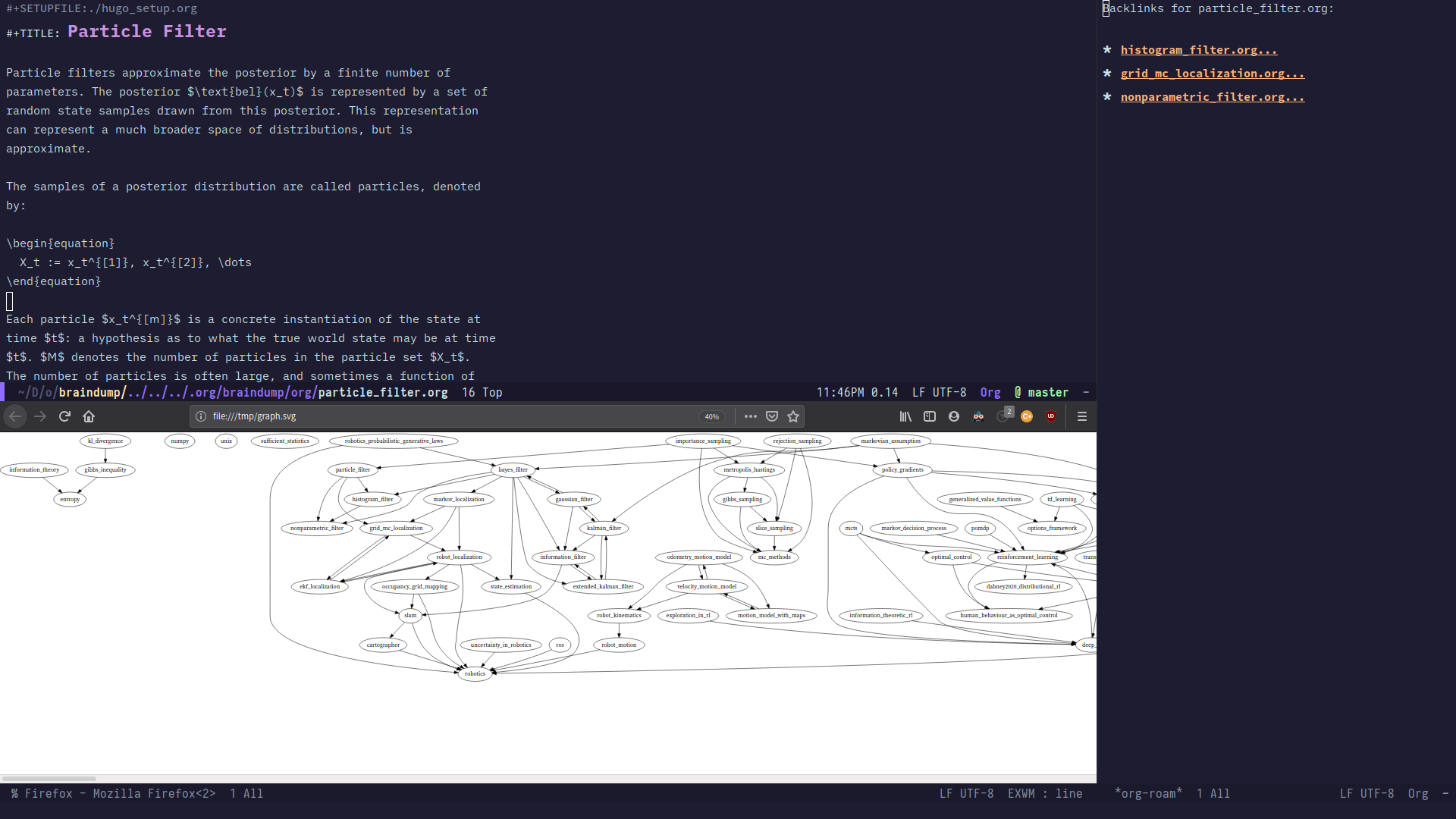Click the policy_gradients graph node
1456x819 pixels.
click(x=902, y=470)
